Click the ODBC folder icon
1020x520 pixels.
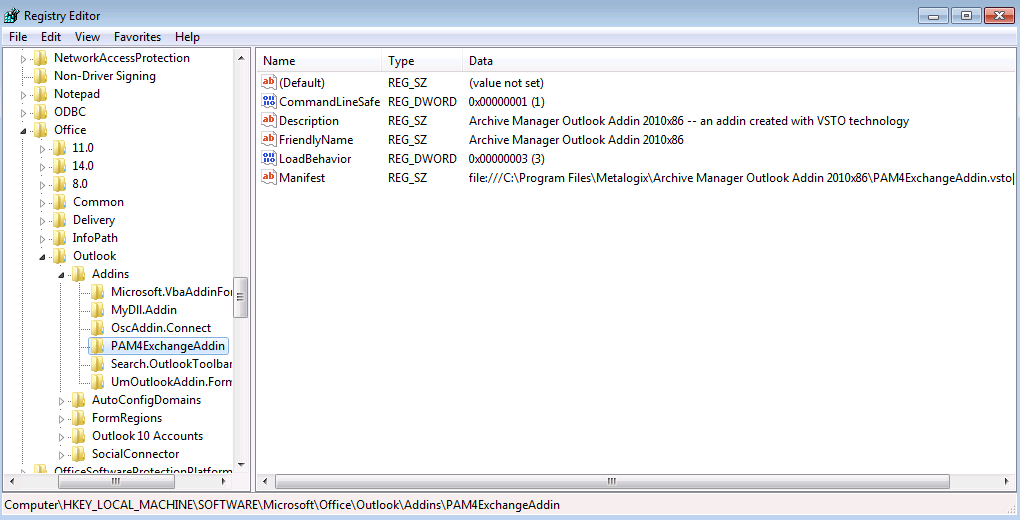pyautogui.click(x=41, y=112)
